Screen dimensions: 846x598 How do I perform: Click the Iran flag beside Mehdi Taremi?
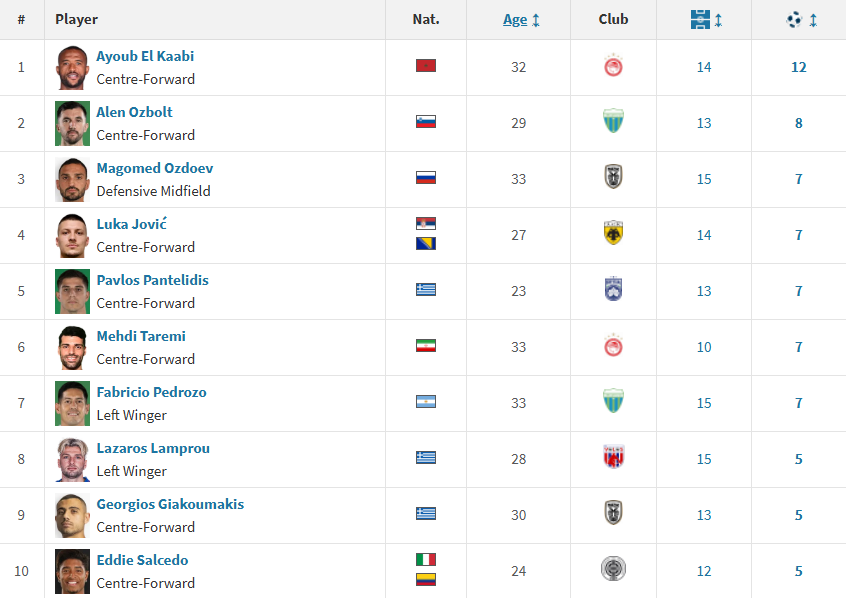point(426,346)
